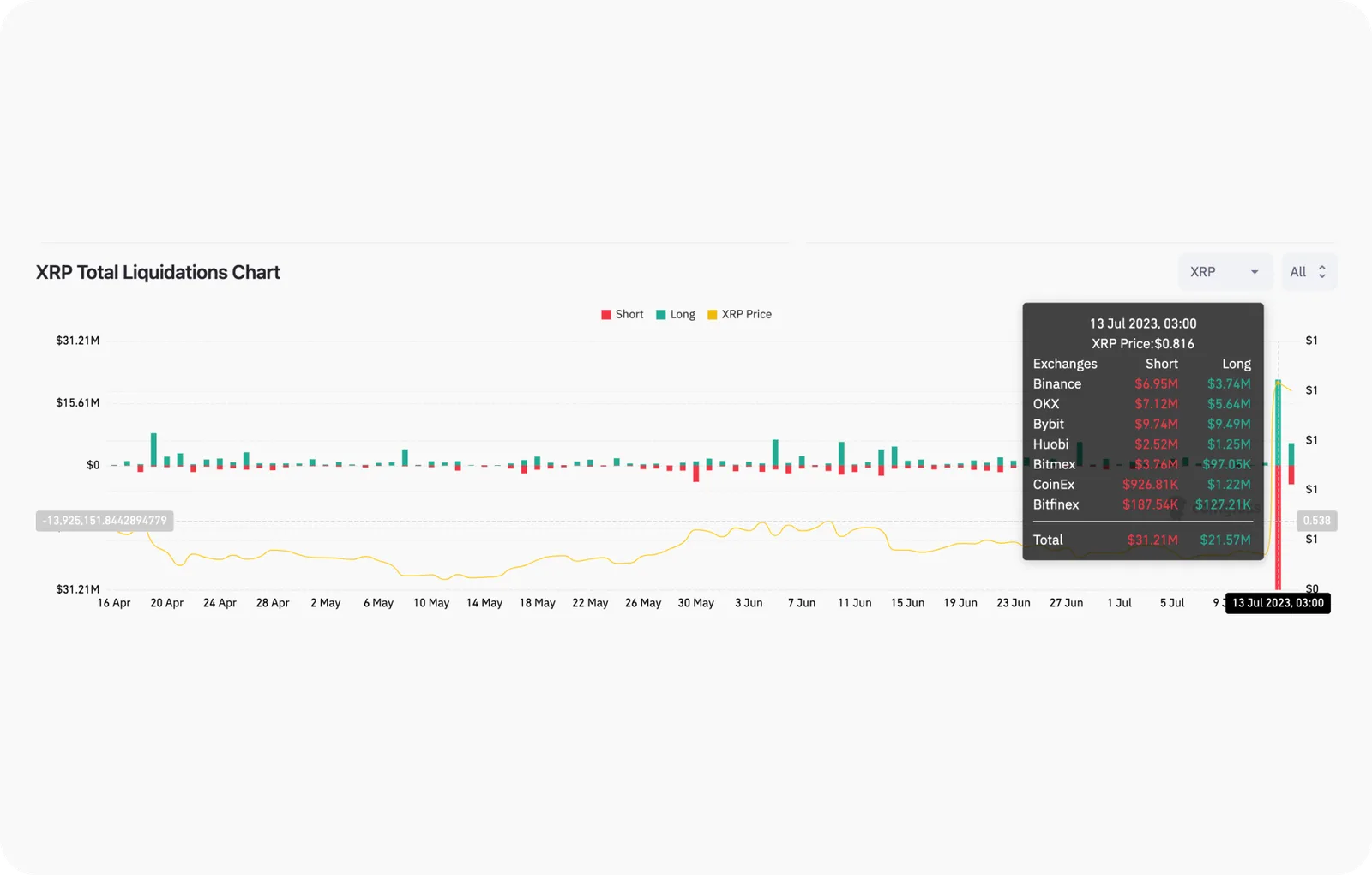Click the red Short legend swatch
1372x875 pixels.
tap(606, 315)
